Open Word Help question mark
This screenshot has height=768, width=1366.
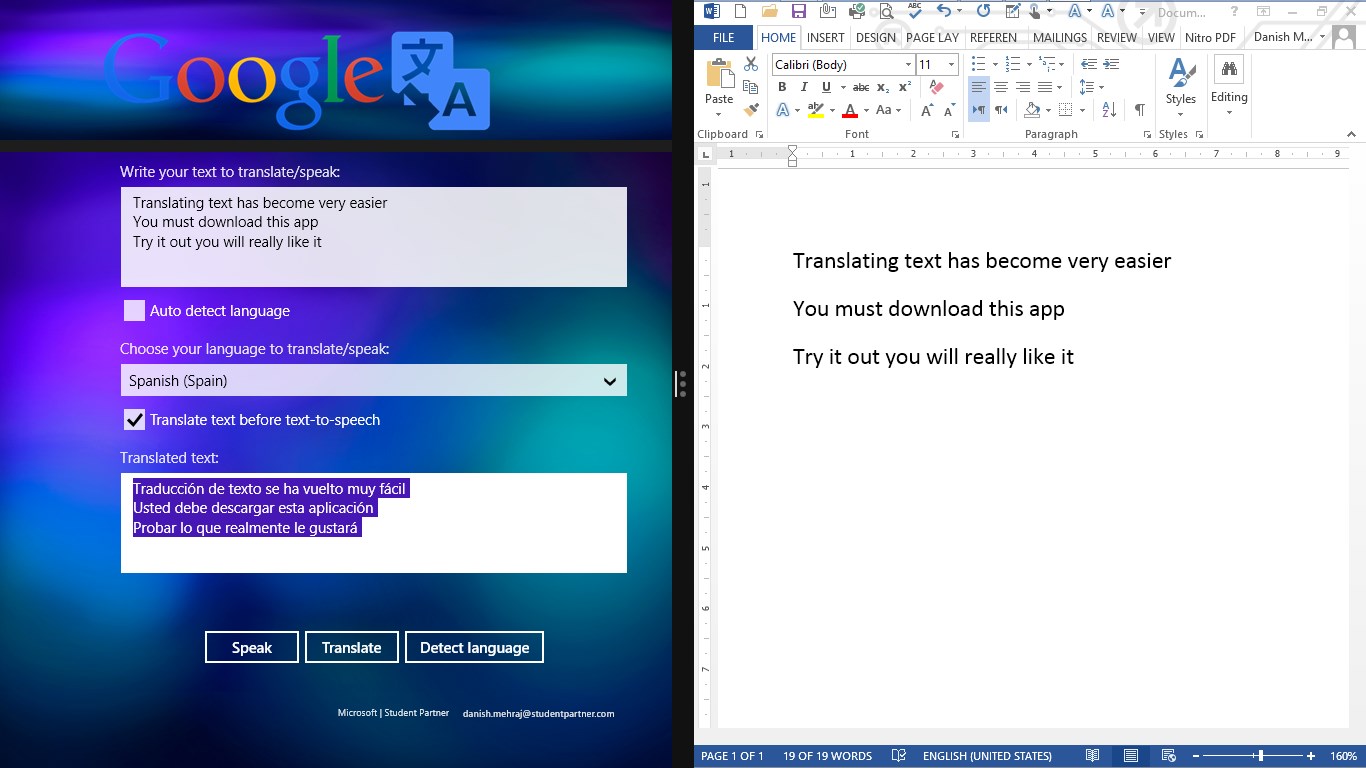[x=1234, y=11]
